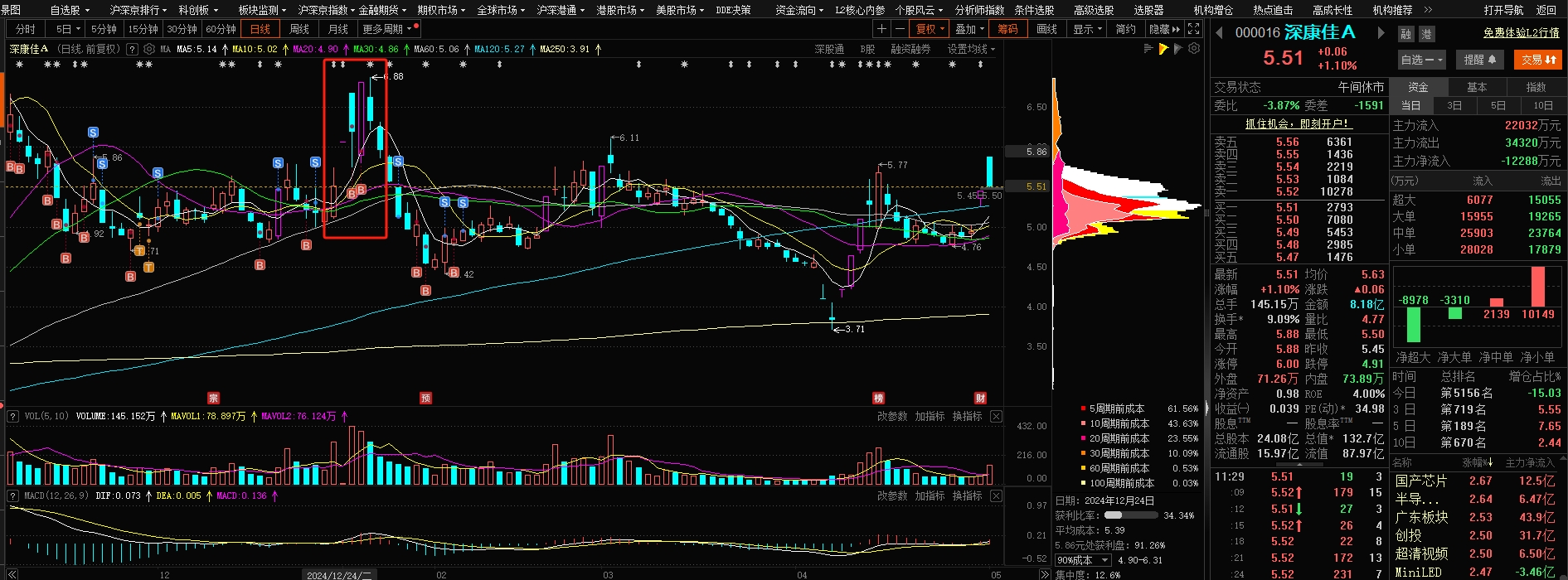This screenshot has height=580, width=1568.
Task: Open the 抓住机会,即刻开户 link
Action: [x=1299, y=123]
